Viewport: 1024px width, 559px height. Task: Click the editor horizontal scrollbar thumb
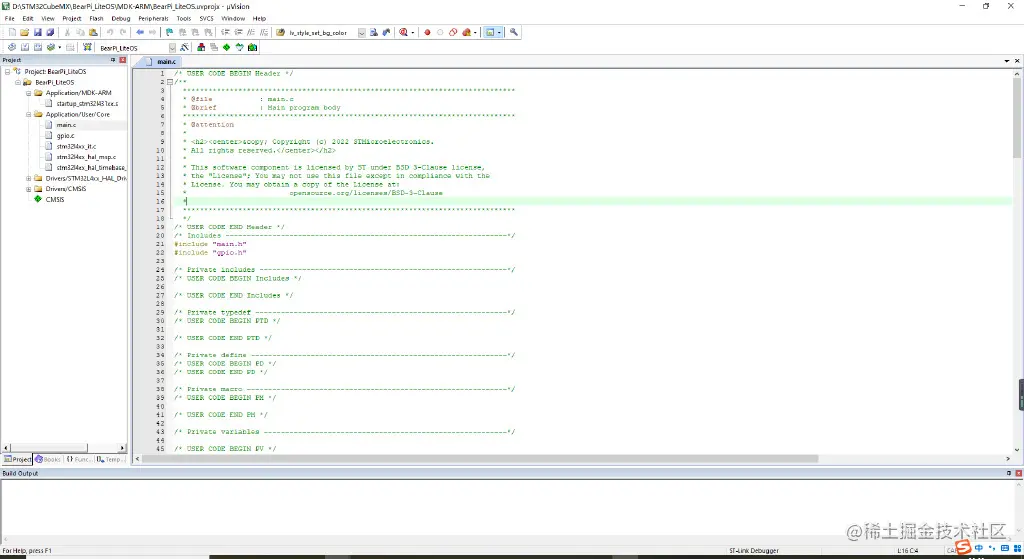[480, 458]
